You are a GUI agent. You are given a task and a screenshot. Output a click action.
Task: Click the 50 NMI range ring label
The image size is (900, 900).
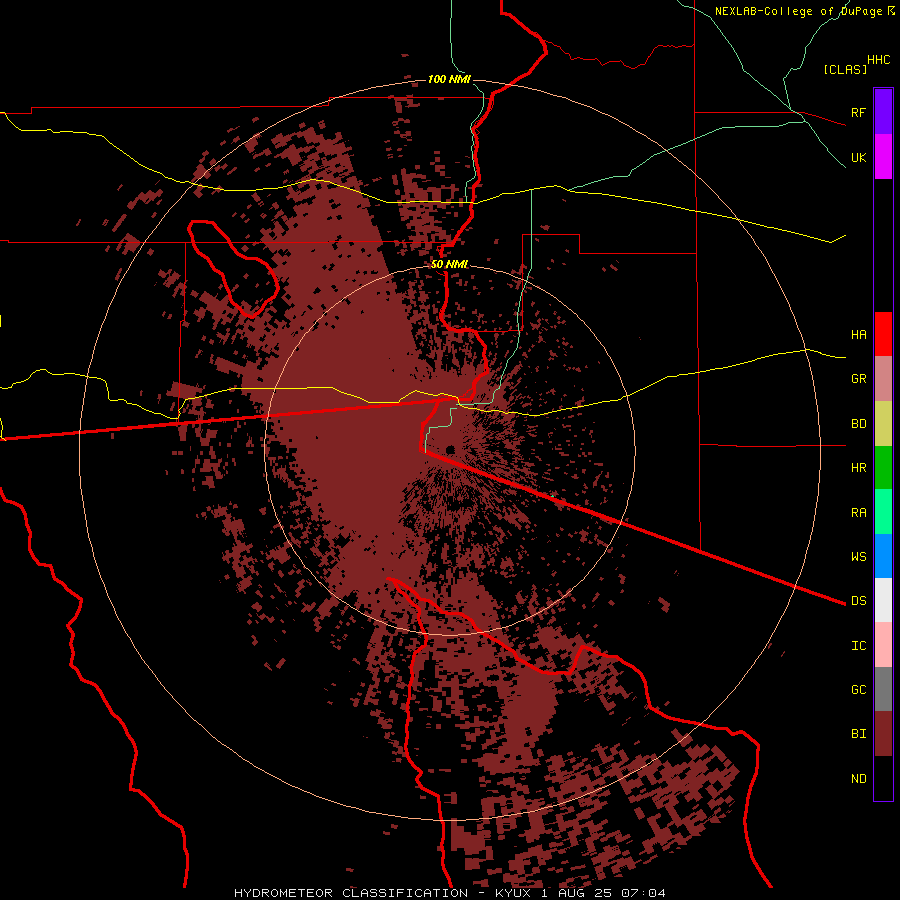click(x=449, y=264)
